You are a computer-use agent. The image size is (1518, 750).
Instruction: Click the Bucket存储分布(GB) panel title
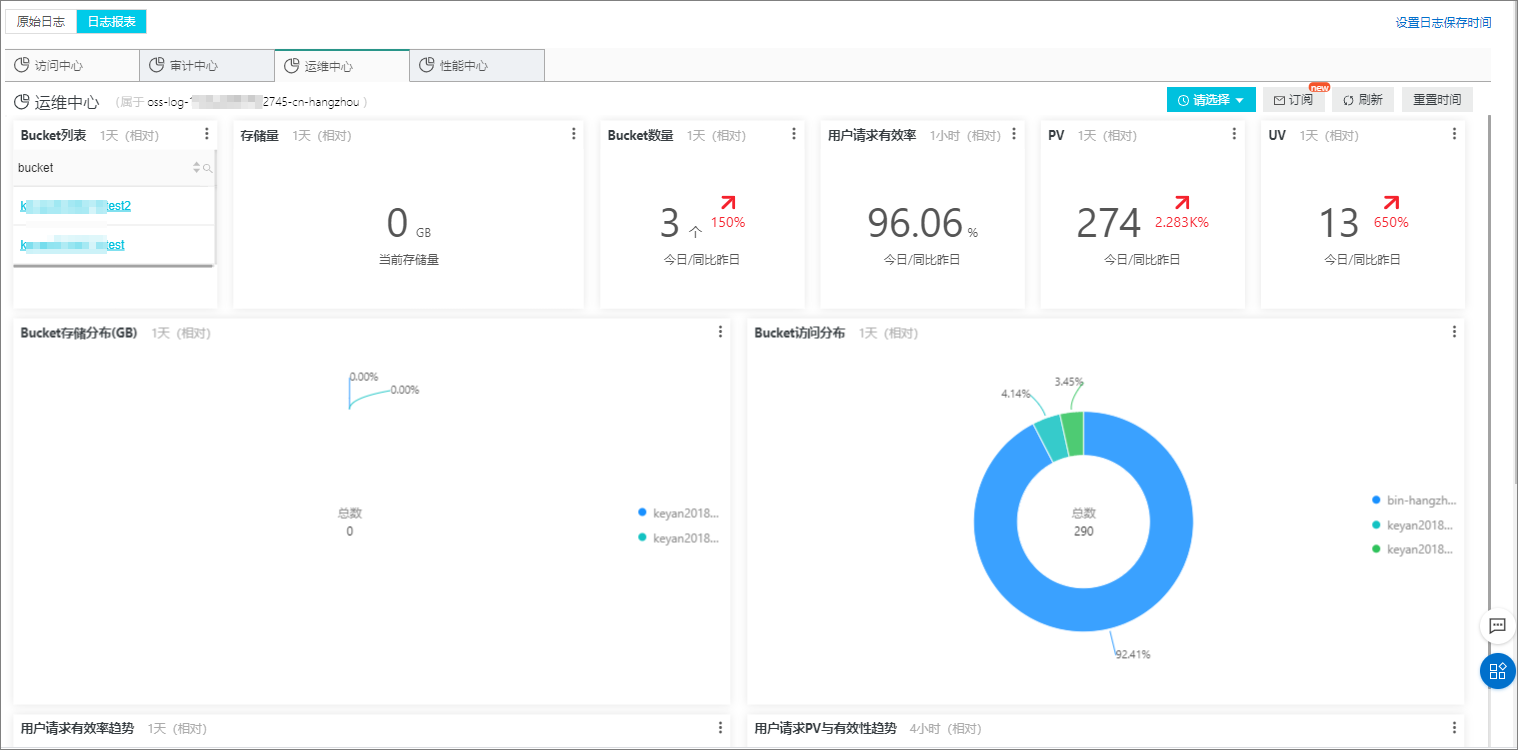tap(79, 333)
